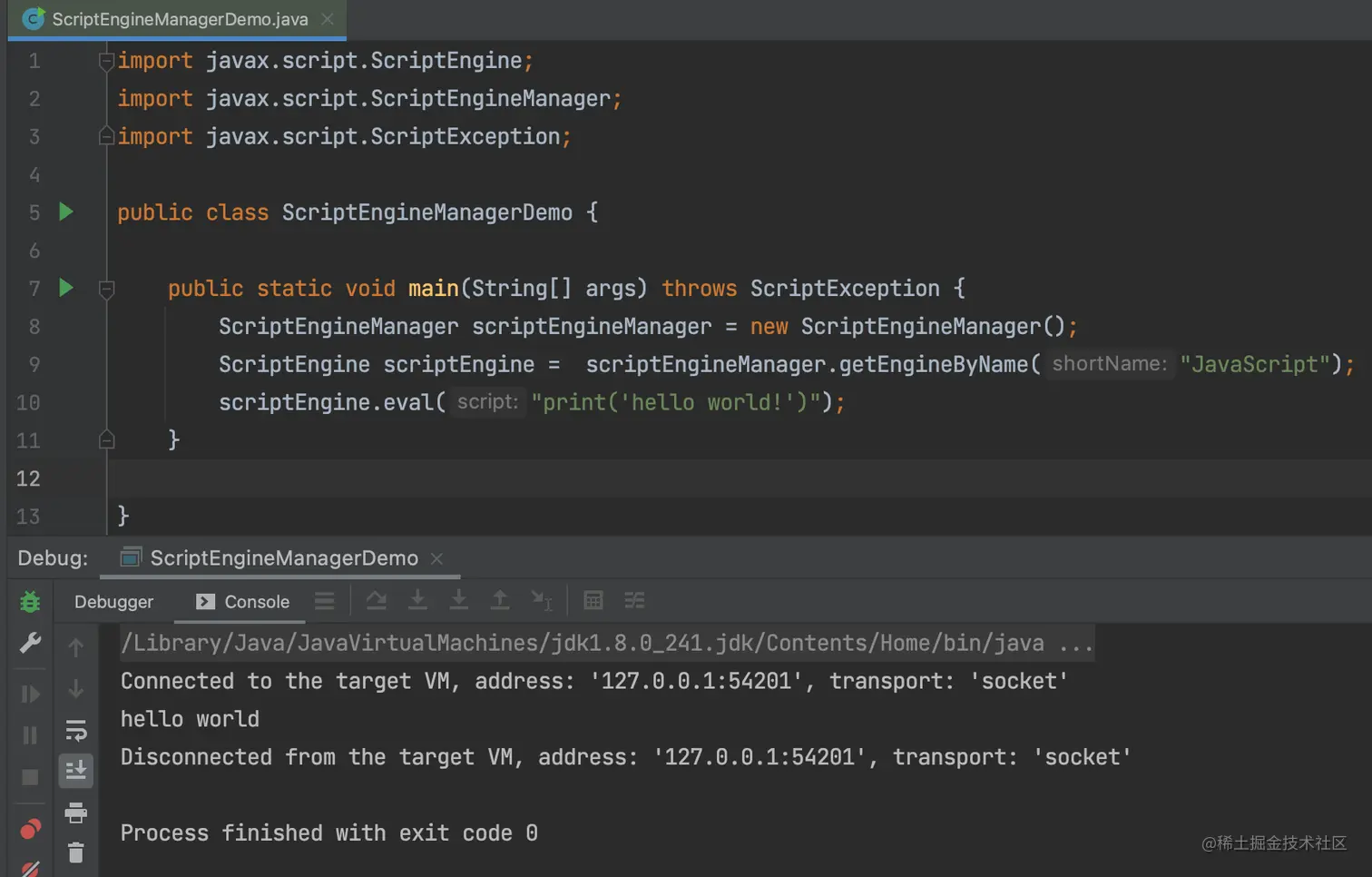Collapse the import statements fold in gutter
1372x877 pixels.
click(x=106, y=60)
